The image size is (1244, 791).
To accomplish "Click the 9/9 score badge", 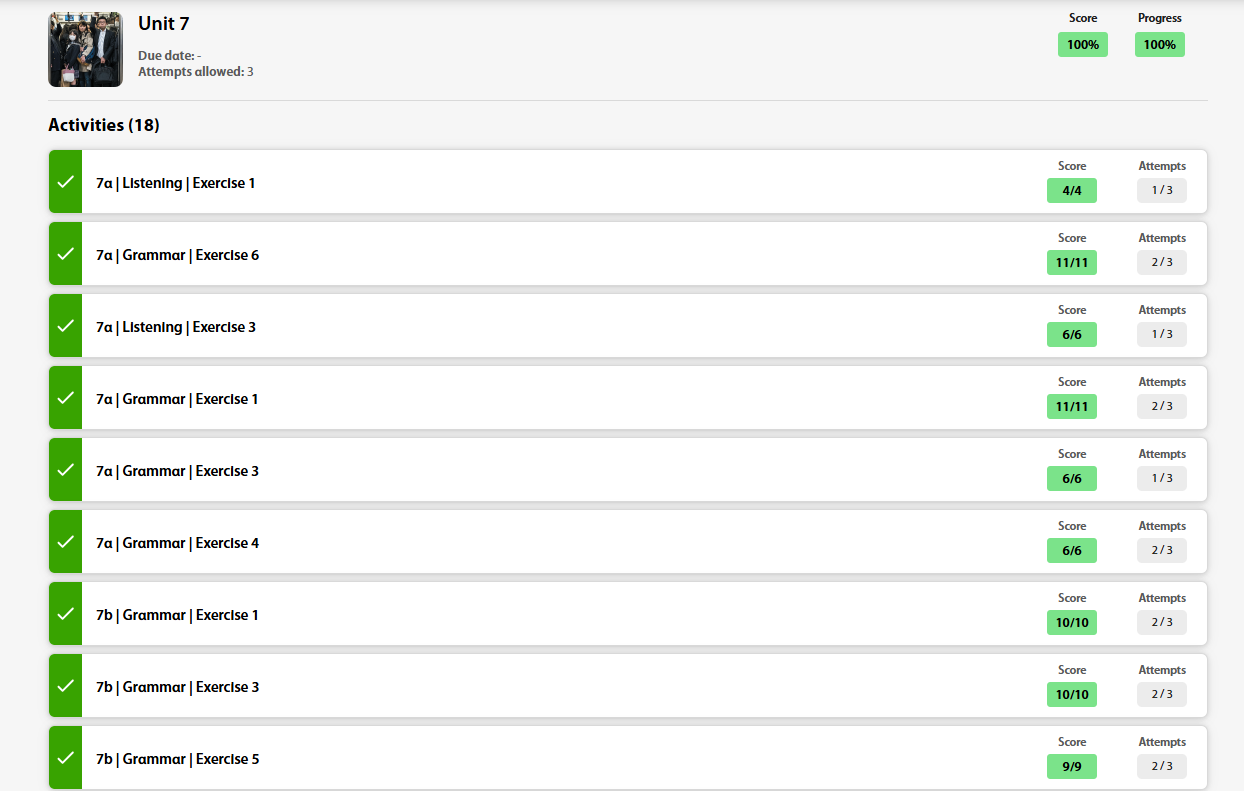I will coord(1072,766).
